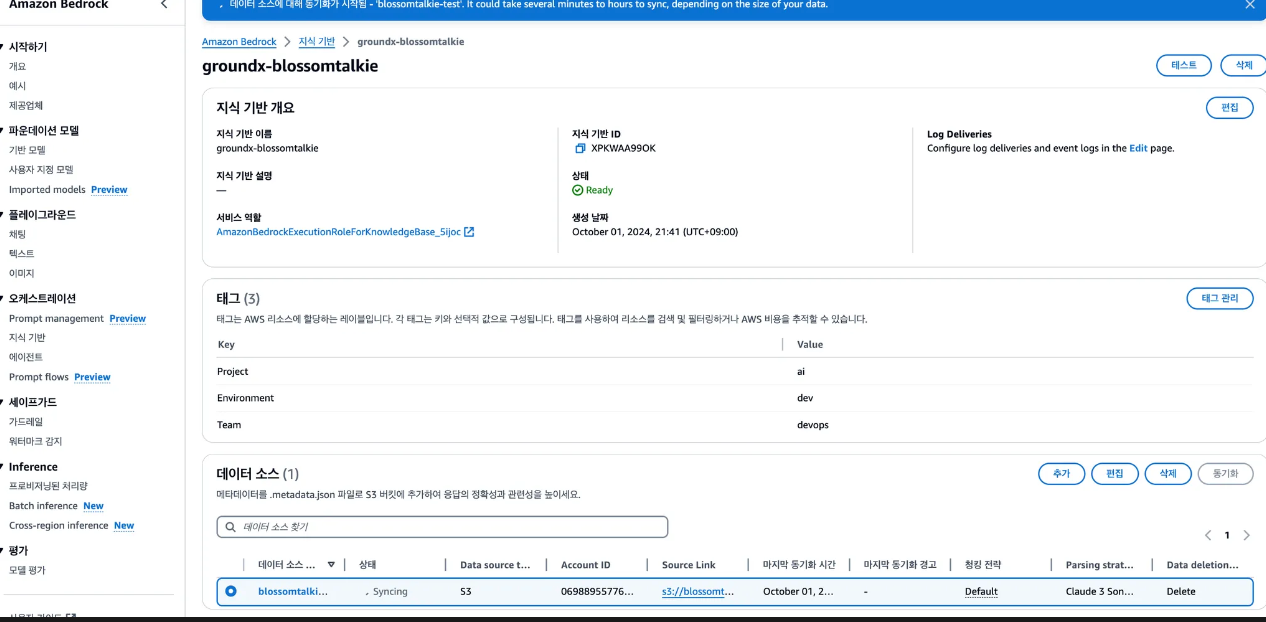Click 편집 in knowledge base overview
Image resolution: width=1266 pixels, height=622 pixels.
click(x=1230, y=108)
